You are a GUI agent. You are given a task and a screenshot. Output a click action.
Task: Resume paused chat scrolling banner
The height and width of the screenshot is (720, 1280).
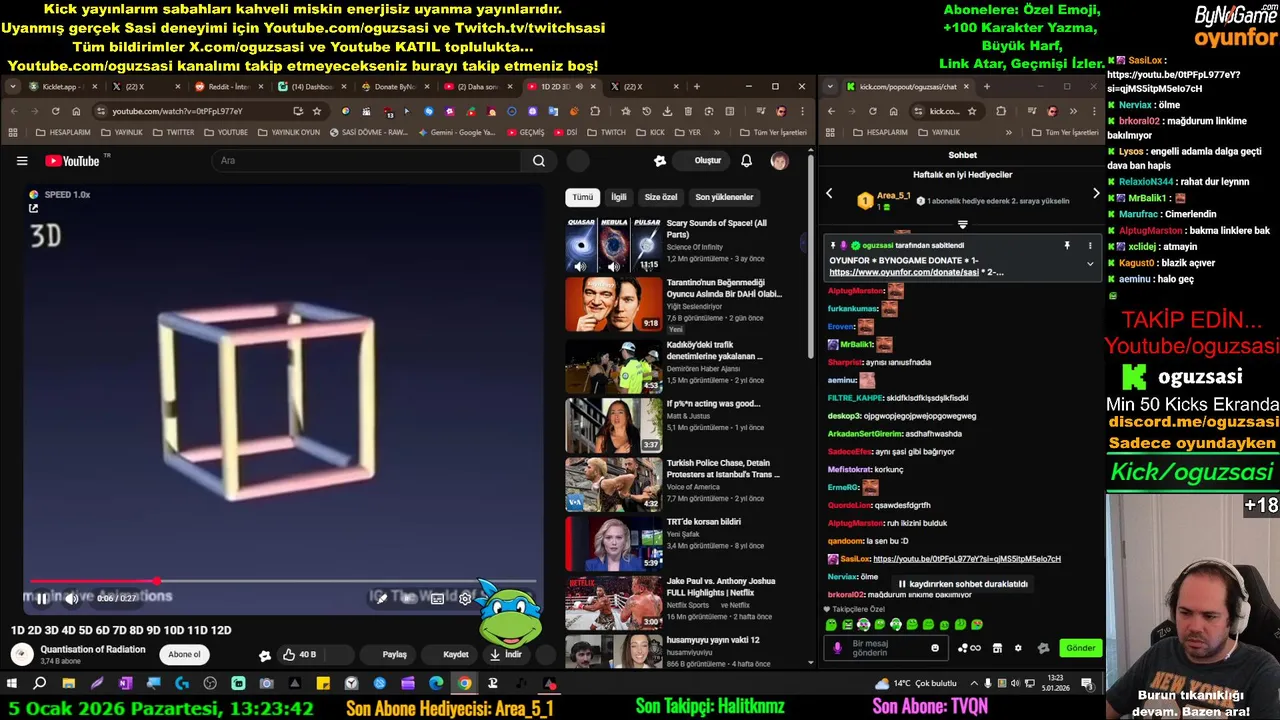point(962,584)
